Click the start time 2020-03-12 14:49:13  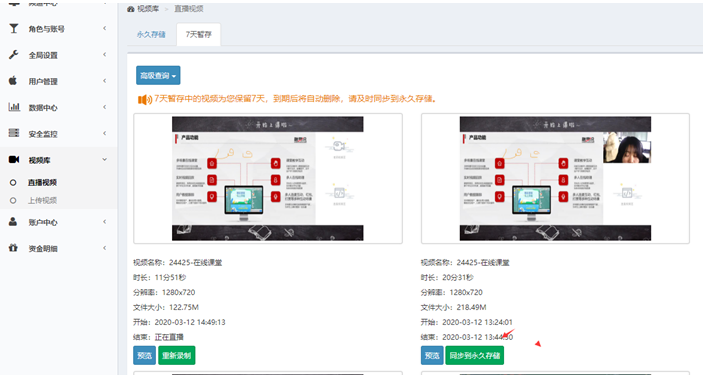click(190, 322)
